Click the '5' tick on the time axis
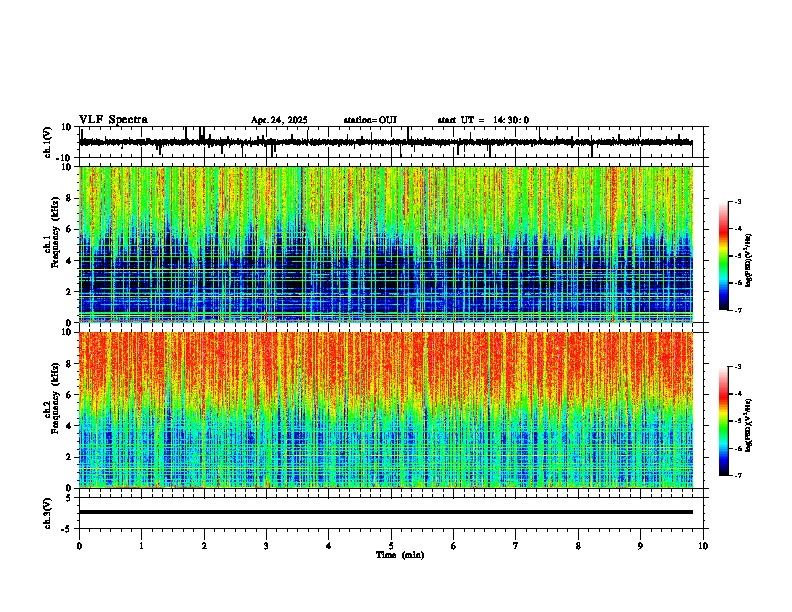 [391, 546]
